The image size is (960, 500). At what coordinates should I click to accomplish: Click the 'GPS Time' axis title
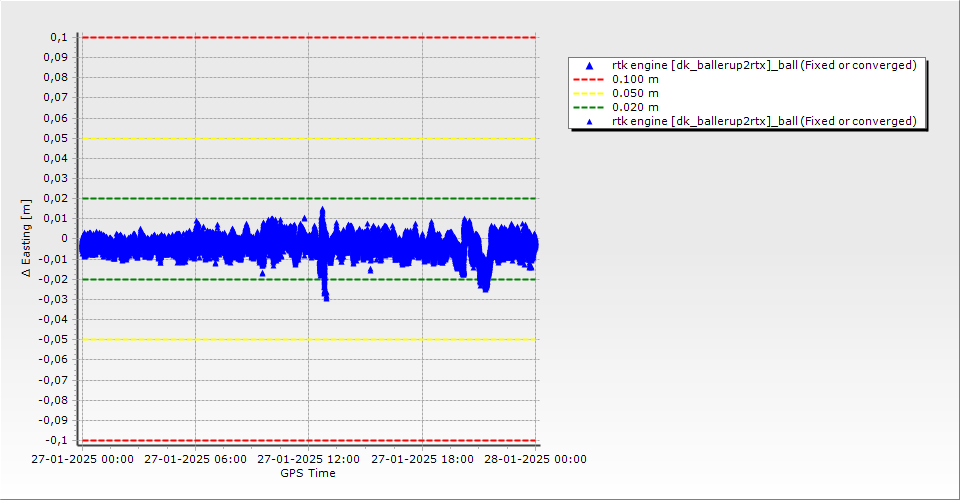click(x=308, y=473)
